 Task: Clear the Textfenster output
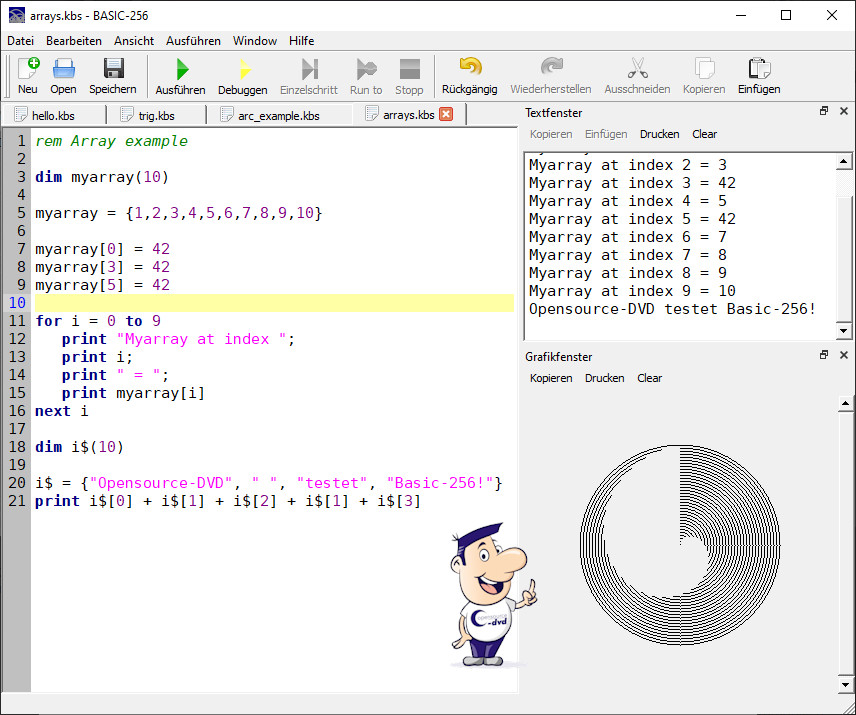pyautogui.click(x=704, y=134)
